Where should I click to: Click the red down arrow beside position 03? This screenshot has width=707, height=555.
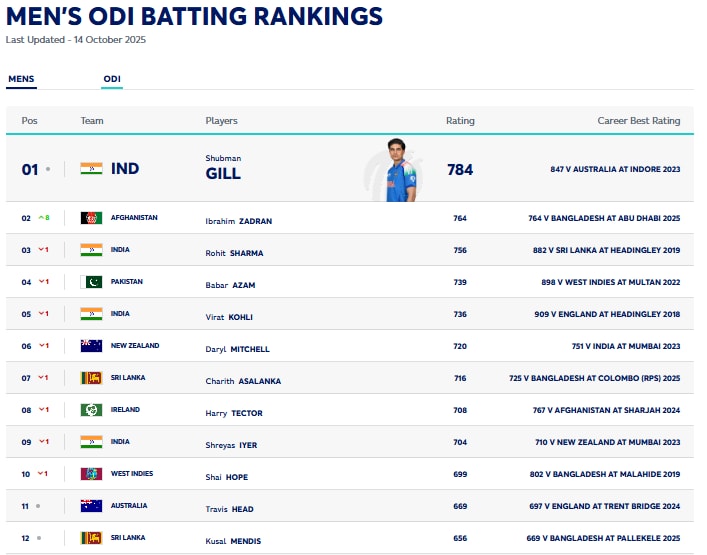[x=41, y=250]
